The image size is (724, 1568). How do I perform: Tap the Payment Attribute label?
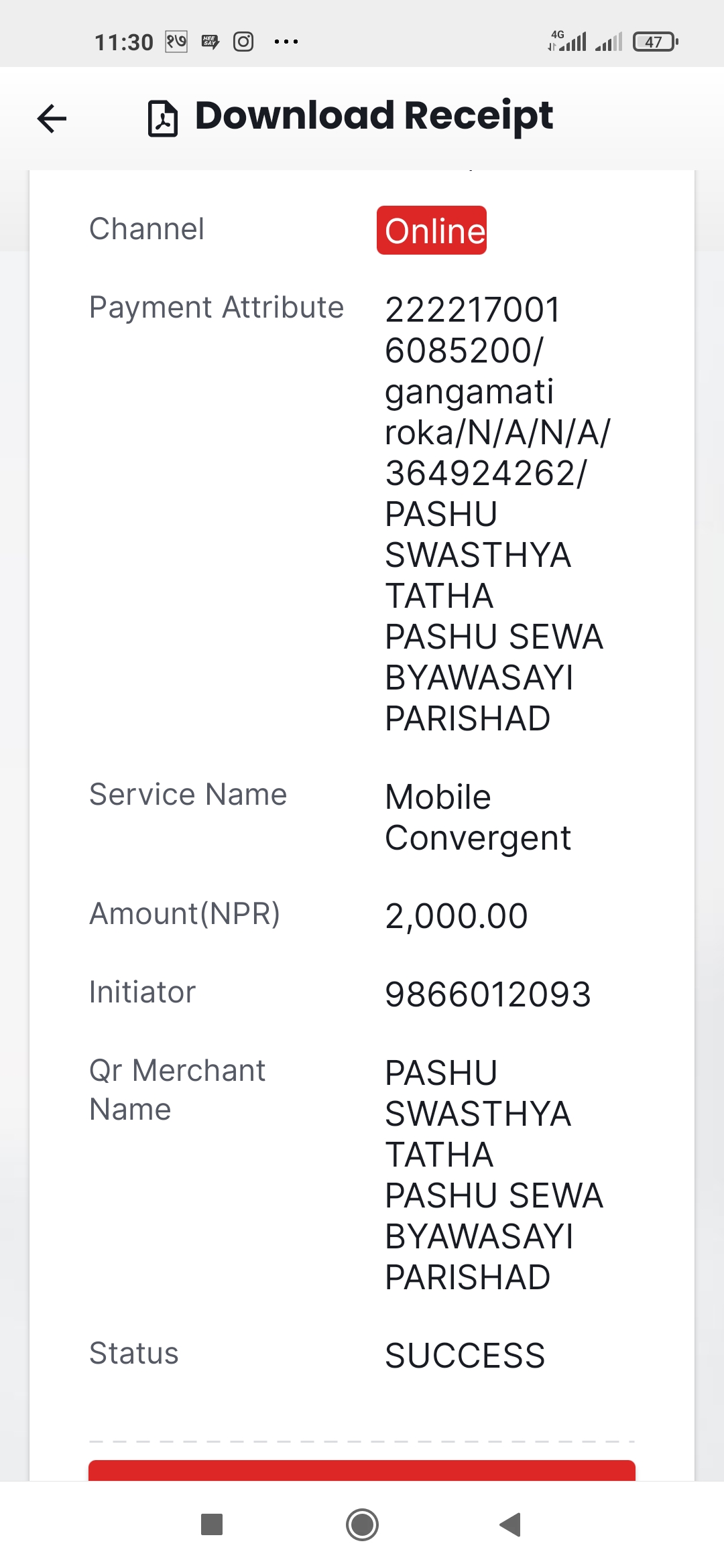[217, 308]
